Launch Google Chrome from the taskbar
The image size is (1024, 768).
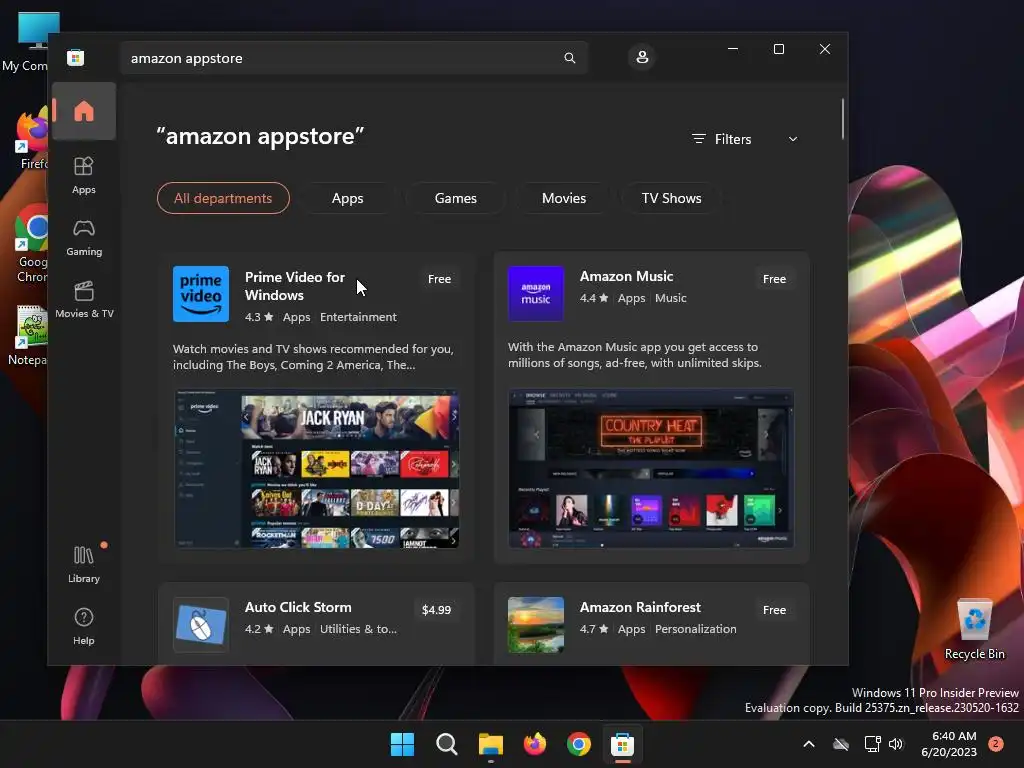coord(579,744)
